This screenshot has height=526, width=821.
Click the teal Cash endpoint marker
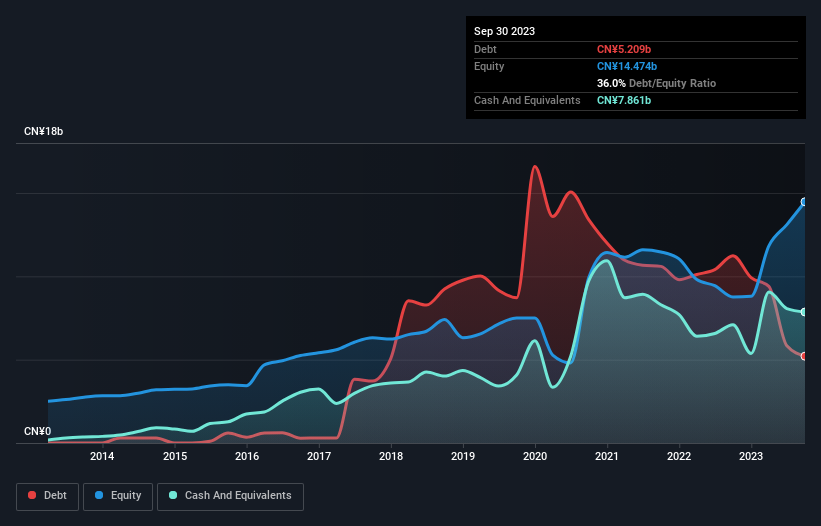(x=804, y=312)
